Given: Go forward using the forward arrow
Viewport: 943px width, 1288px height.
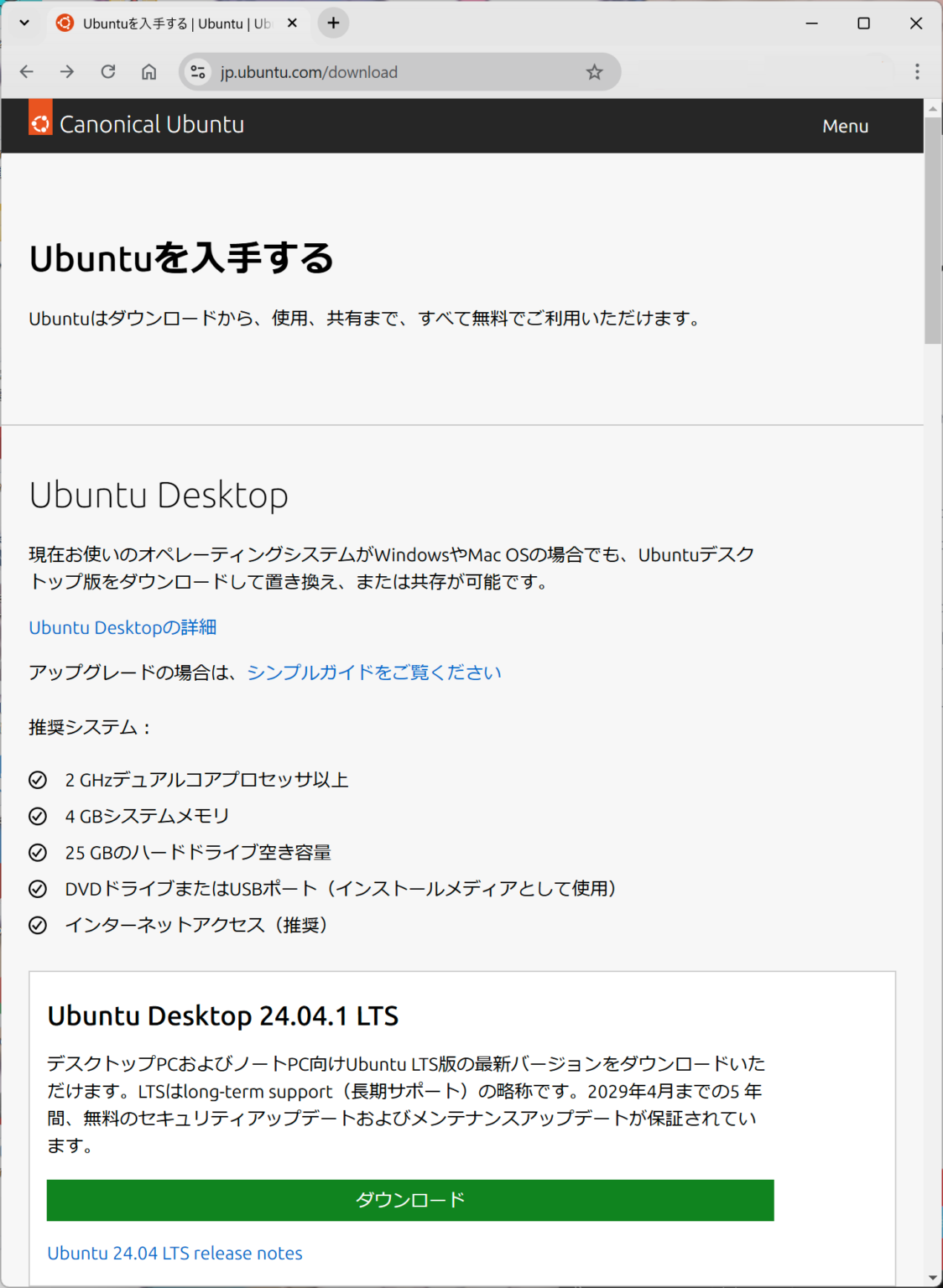Looking at the screenshot, I should click(66, 72).
